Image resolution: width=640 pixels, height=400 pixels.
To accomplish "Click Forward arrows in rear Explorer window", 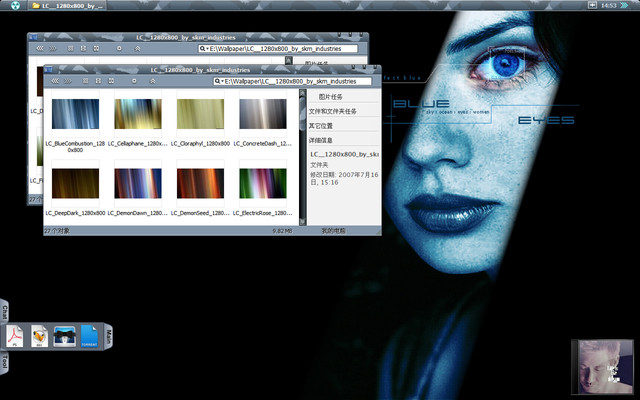I will click(x=53, y=48).
